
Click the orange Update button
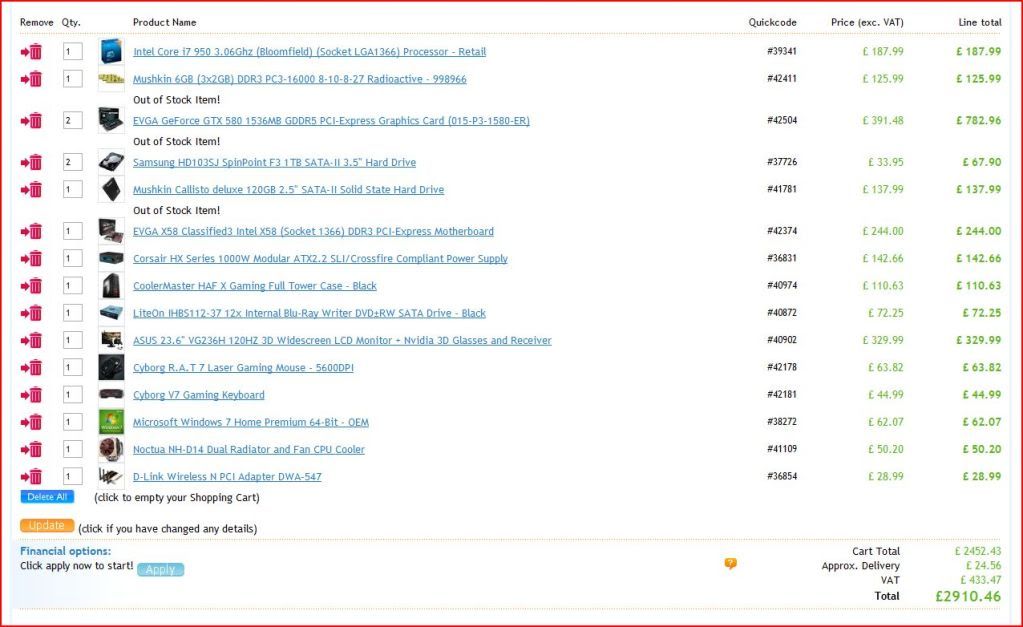(47, 526)
